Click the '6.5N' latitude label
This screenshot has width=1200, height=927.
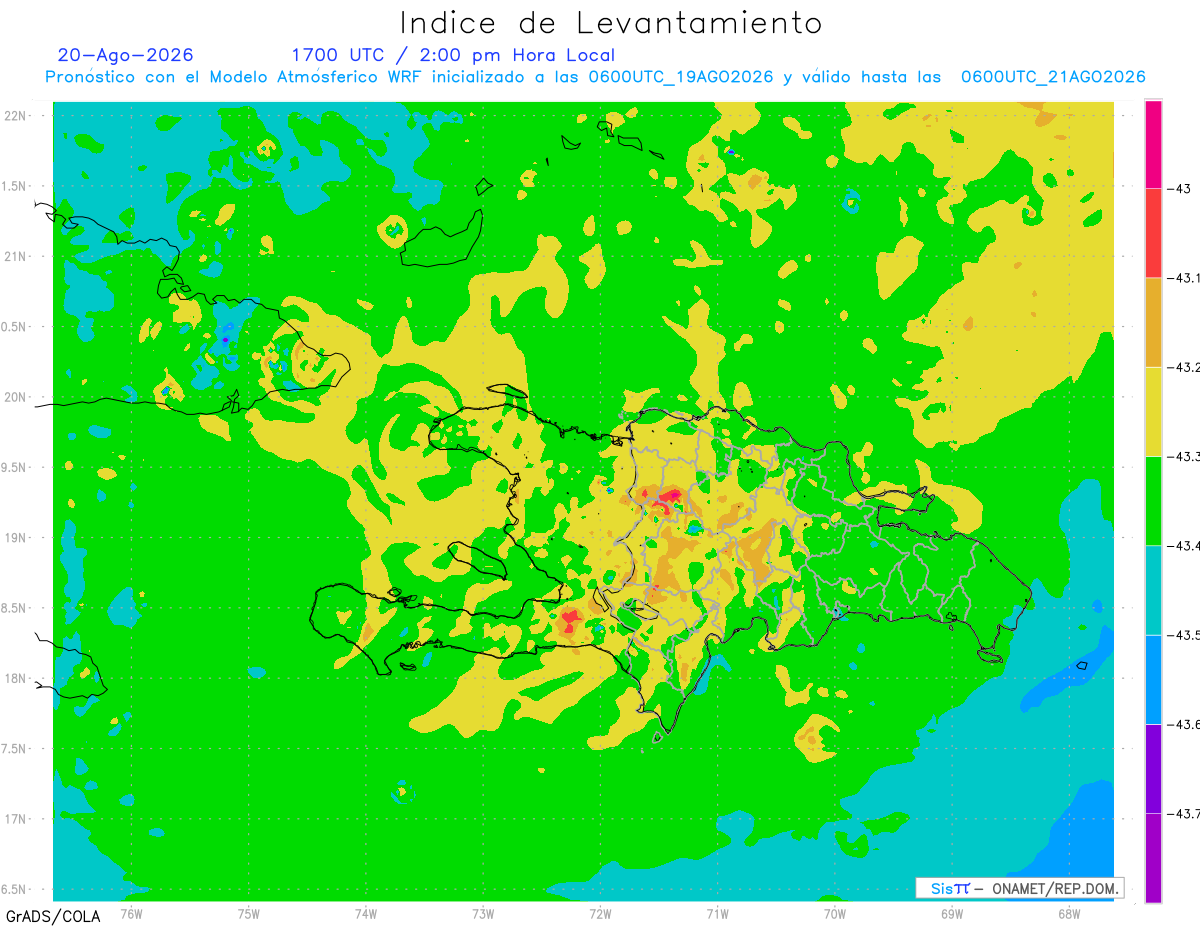tap(15, 889)
